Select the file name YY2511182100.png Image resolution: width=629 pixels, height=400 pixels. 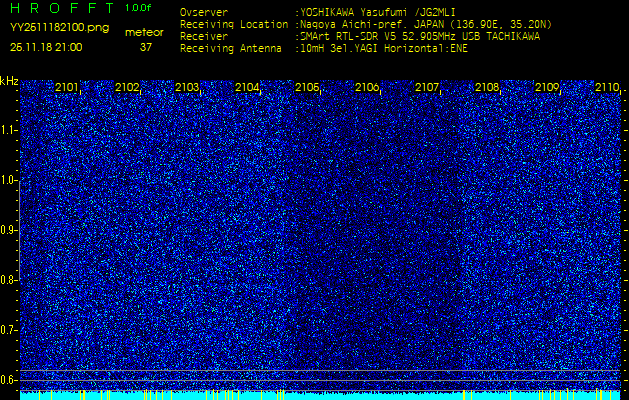pyautogui.click(x=59, y=28)
